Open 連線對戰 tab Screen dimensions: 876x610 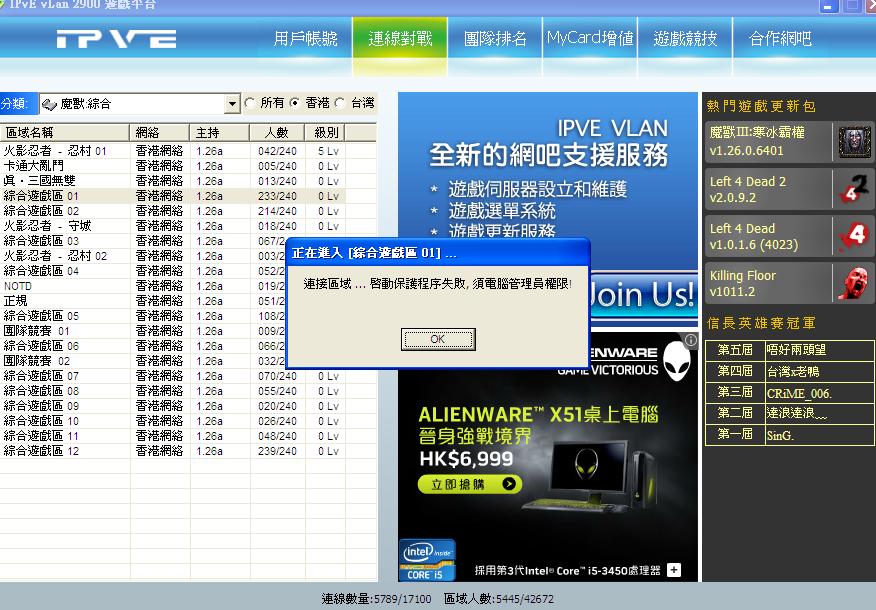click(x=400, y=38)
